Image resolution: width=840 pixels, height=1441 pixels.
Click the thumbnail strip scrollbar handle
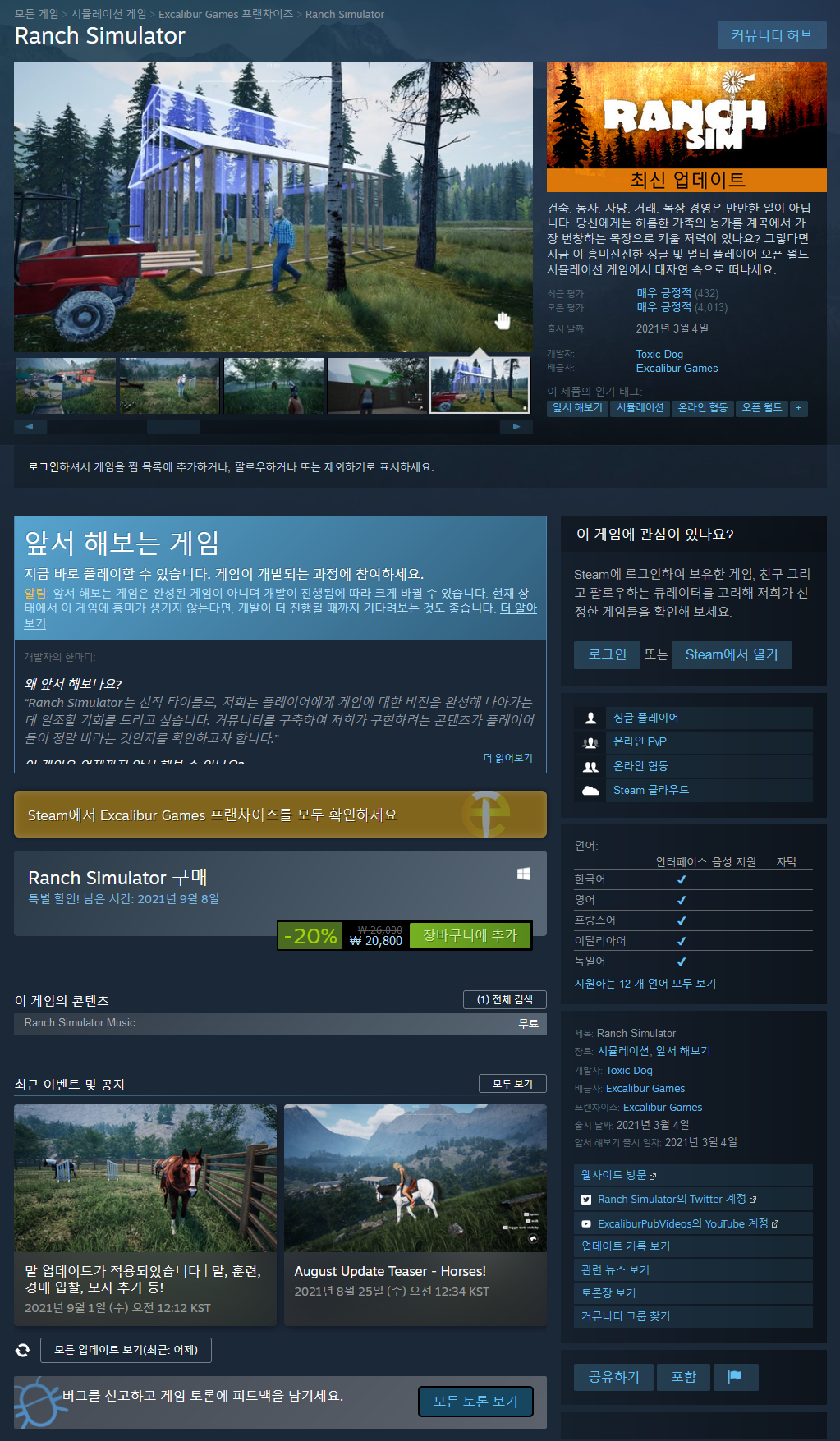(x=173, y=427)
